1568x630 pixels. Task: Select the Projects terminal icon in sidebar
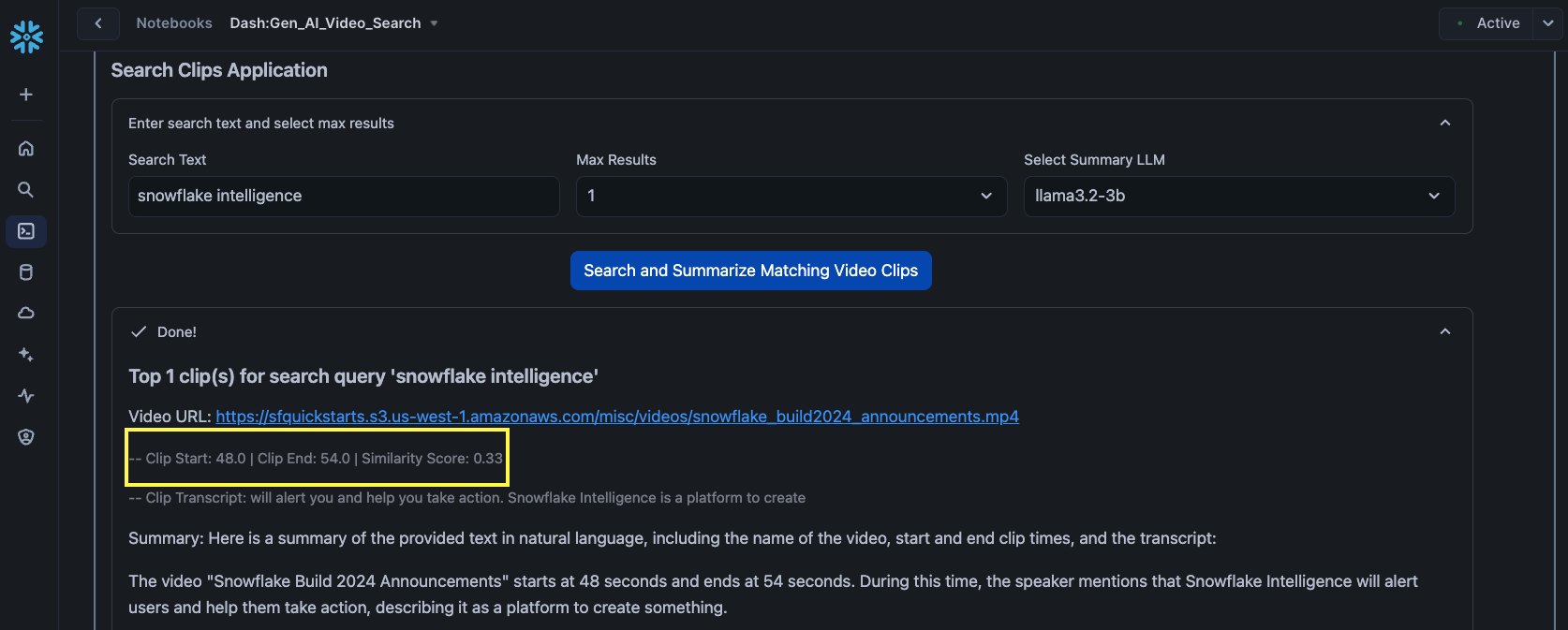coord(26,231)
